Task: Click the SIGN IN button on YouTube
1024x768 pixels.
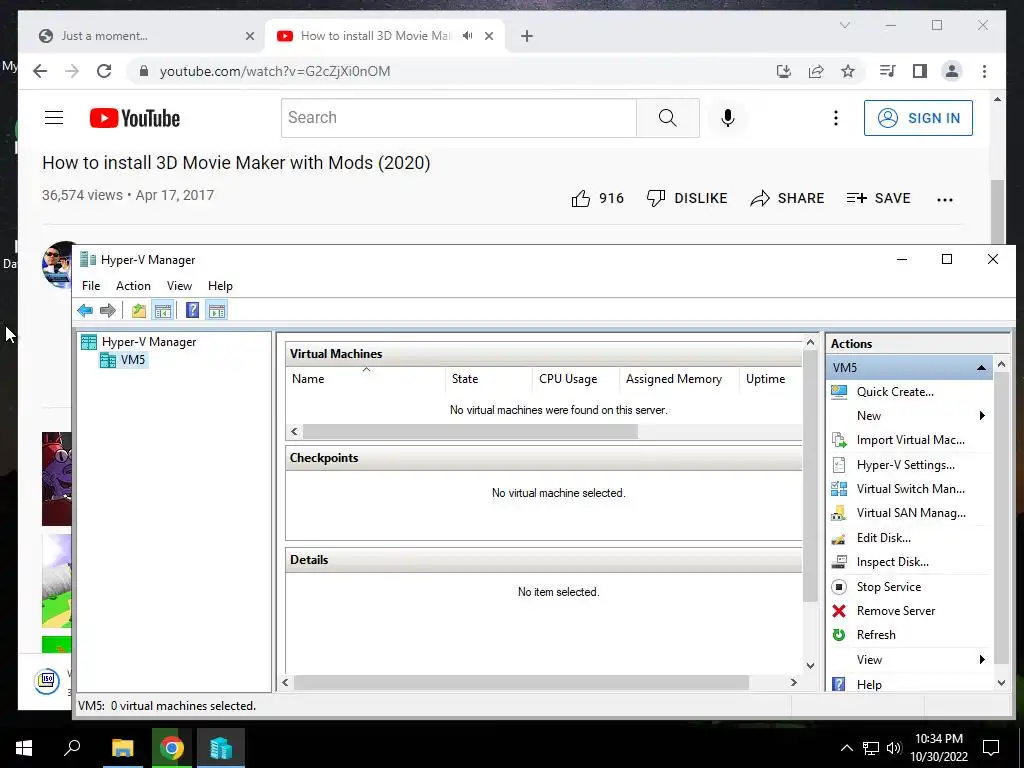Action: point(918,118)
